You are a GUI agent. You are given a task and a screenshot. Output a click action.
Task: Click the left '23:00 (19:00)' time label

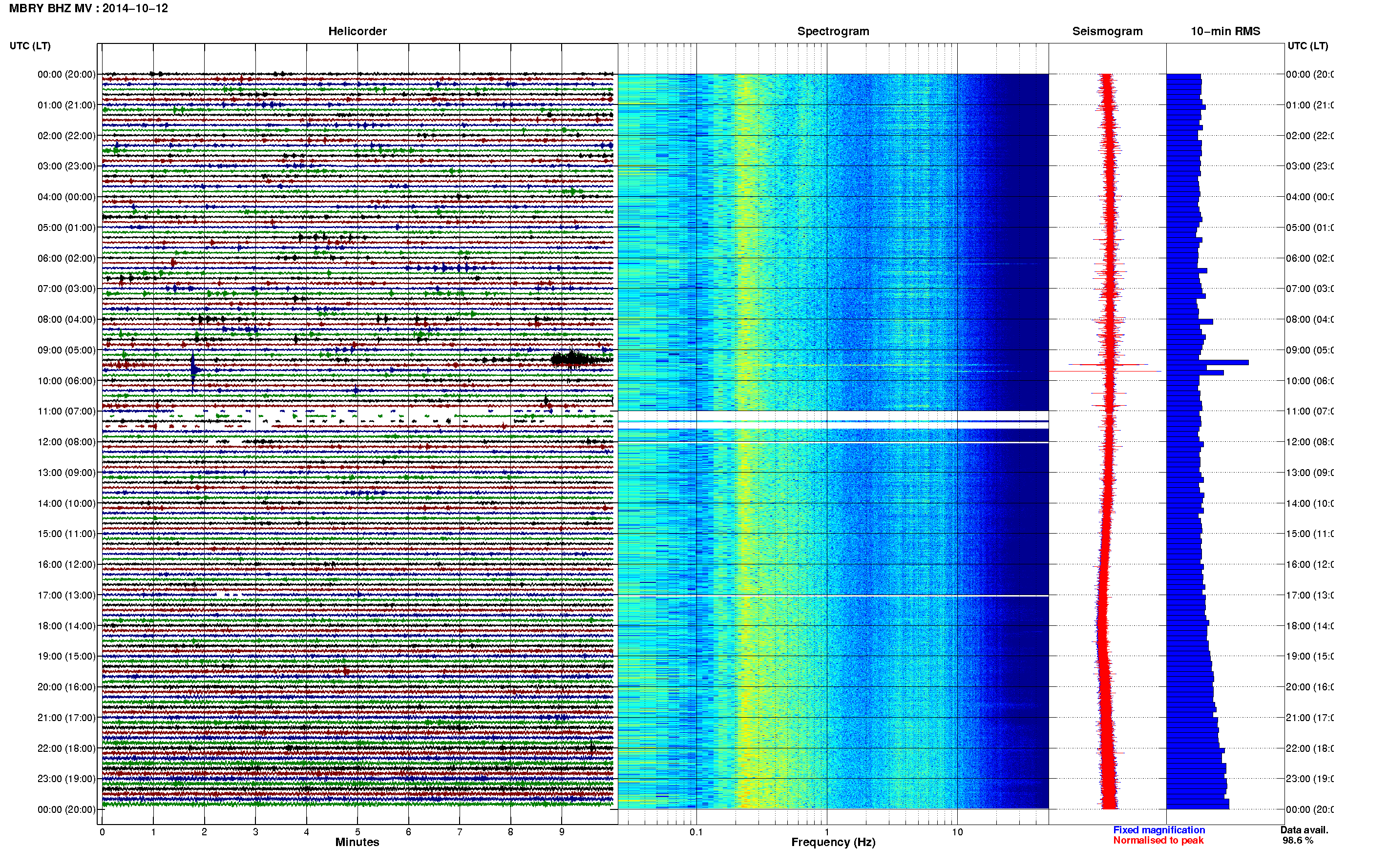pyautogui.click(x=66, y=779)
